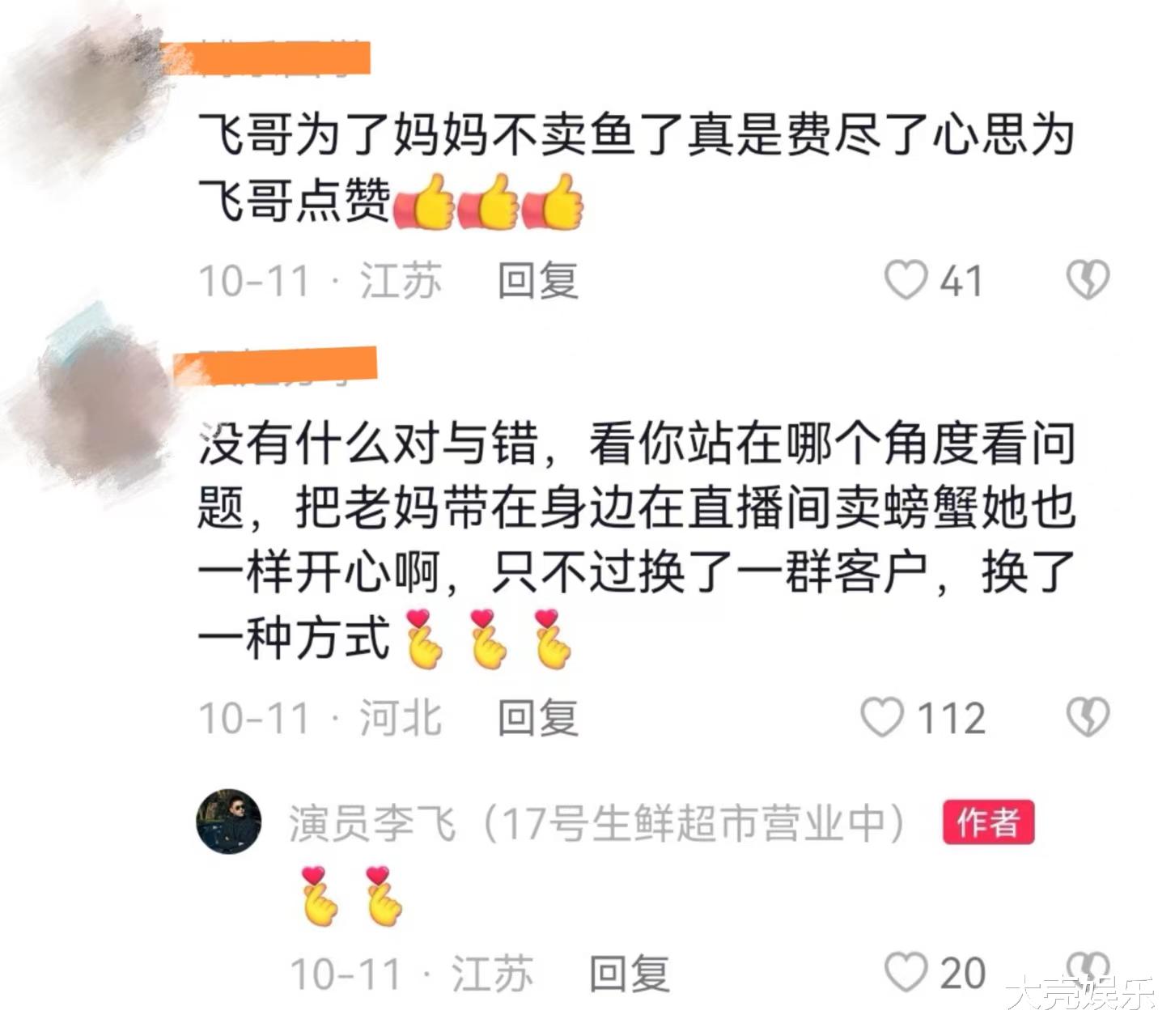
Task: Dislike the Hebei comment with broken heart
Action: point(1088,718)
